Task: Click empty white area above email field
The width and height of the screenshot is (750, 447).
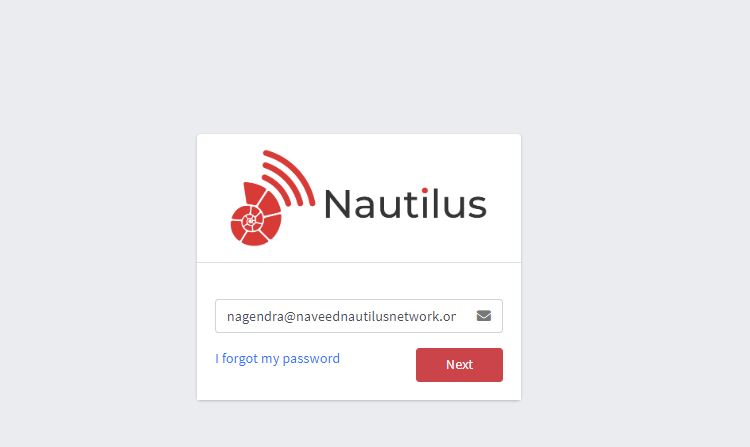Action: [359, 281]
